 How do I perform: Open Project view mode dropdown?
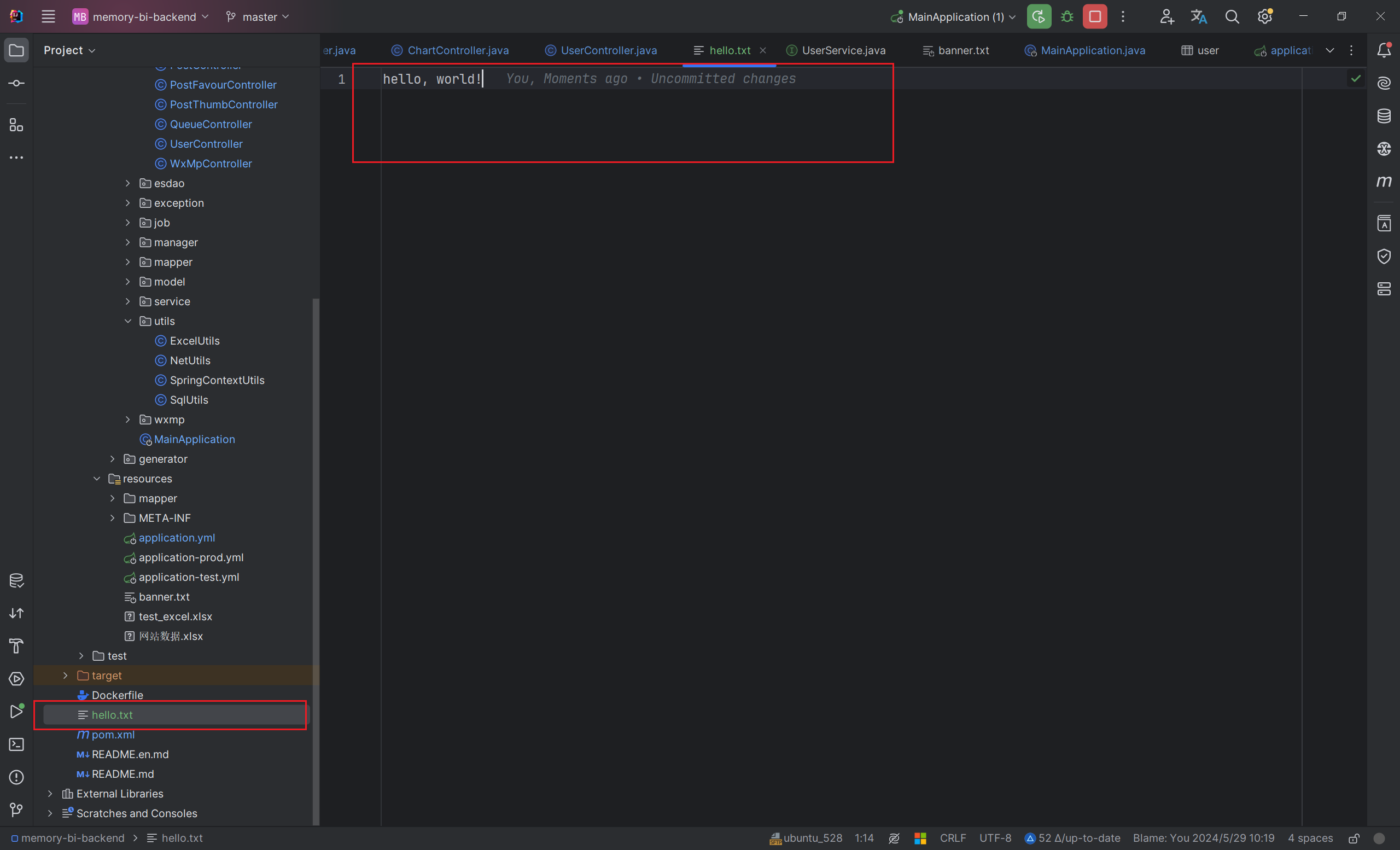69,50
